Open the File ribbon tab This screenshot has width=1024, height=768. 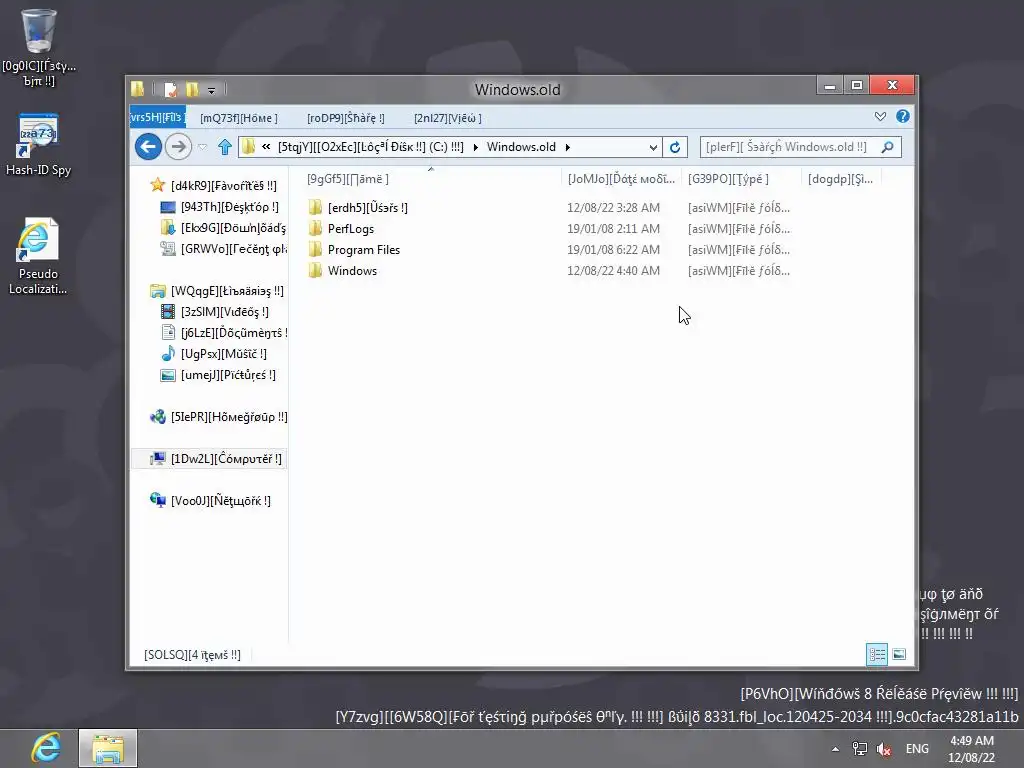click(x=157, y=118)
